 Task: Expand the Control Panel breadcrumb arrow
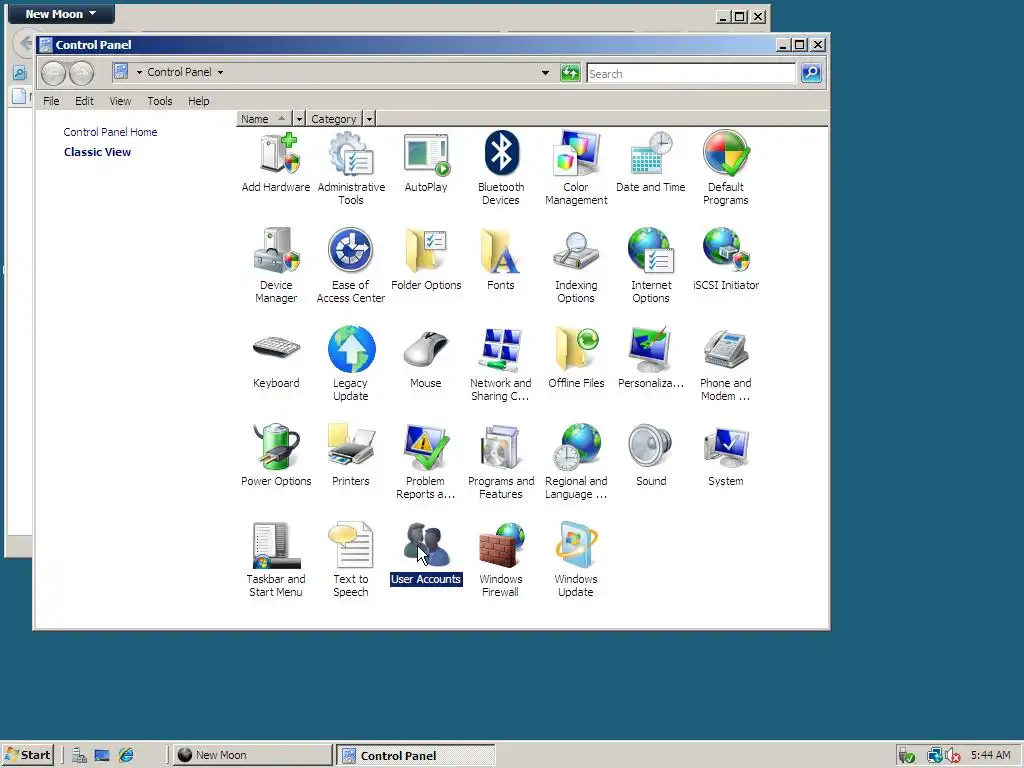tap(221, 72)
